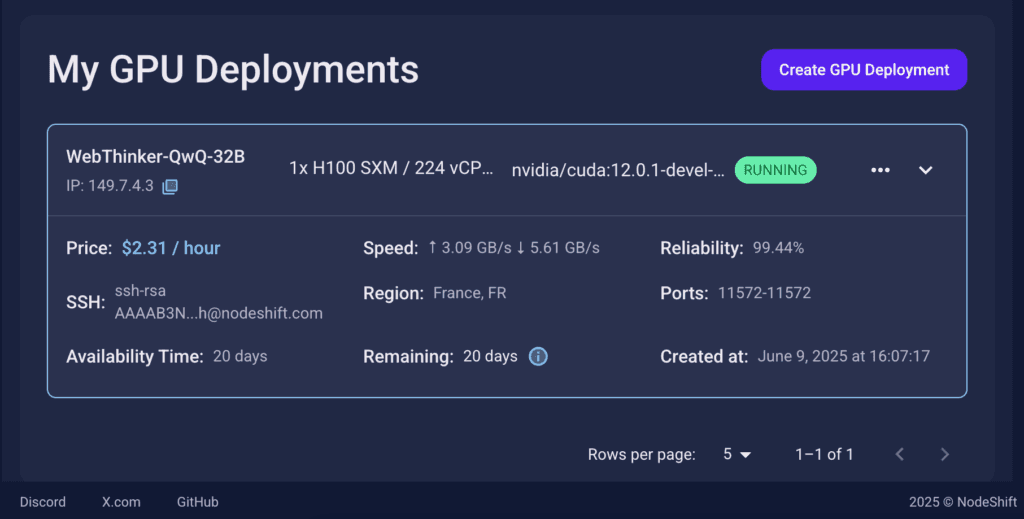Screen dimensions: 1024x519
Task: Click the 2025 © NodeShift footer text
Action: point(963,502)
